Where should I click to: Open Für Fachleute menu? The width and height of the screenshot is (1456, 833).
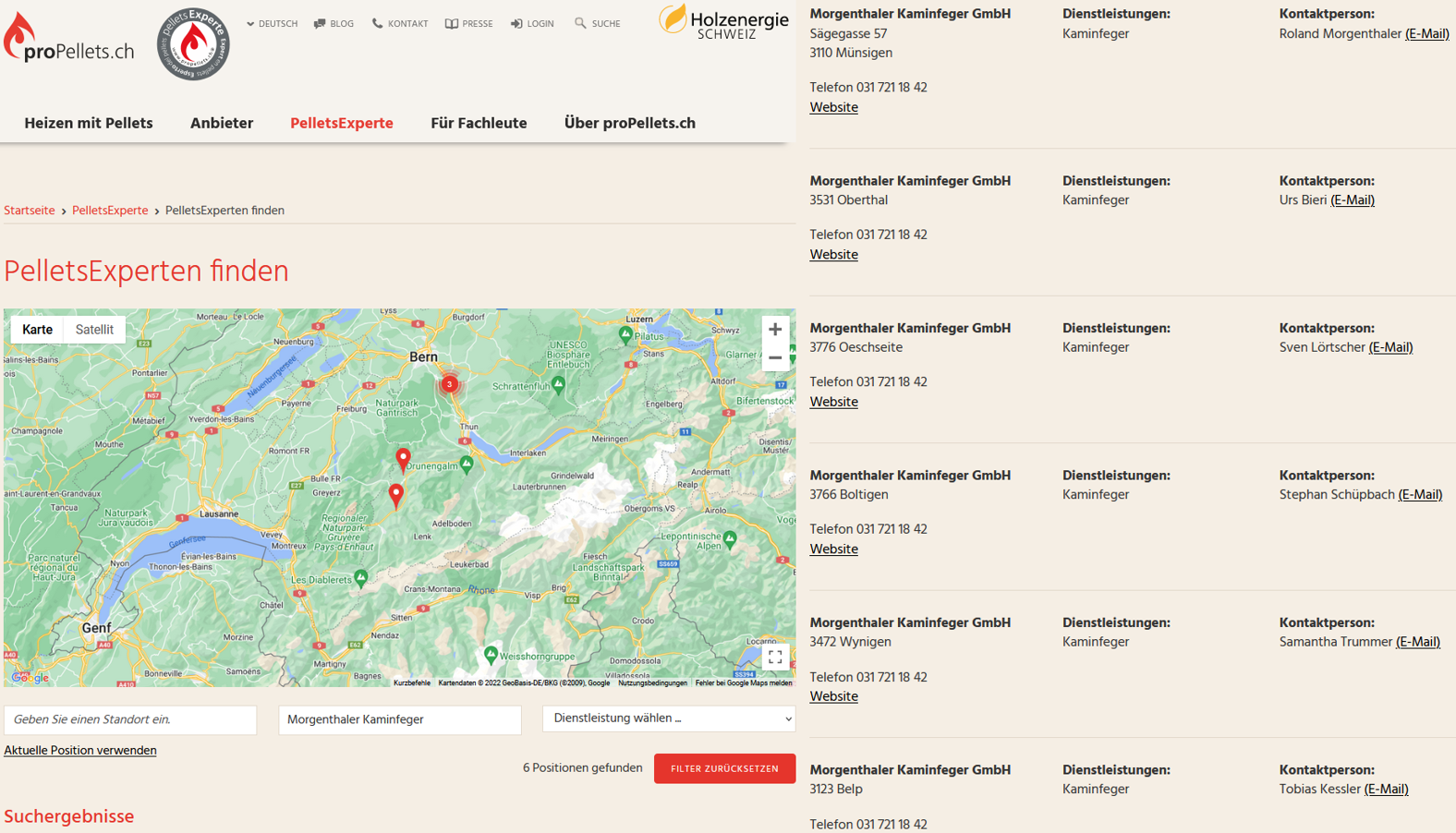pyautogui.click(x=479, y=123)
